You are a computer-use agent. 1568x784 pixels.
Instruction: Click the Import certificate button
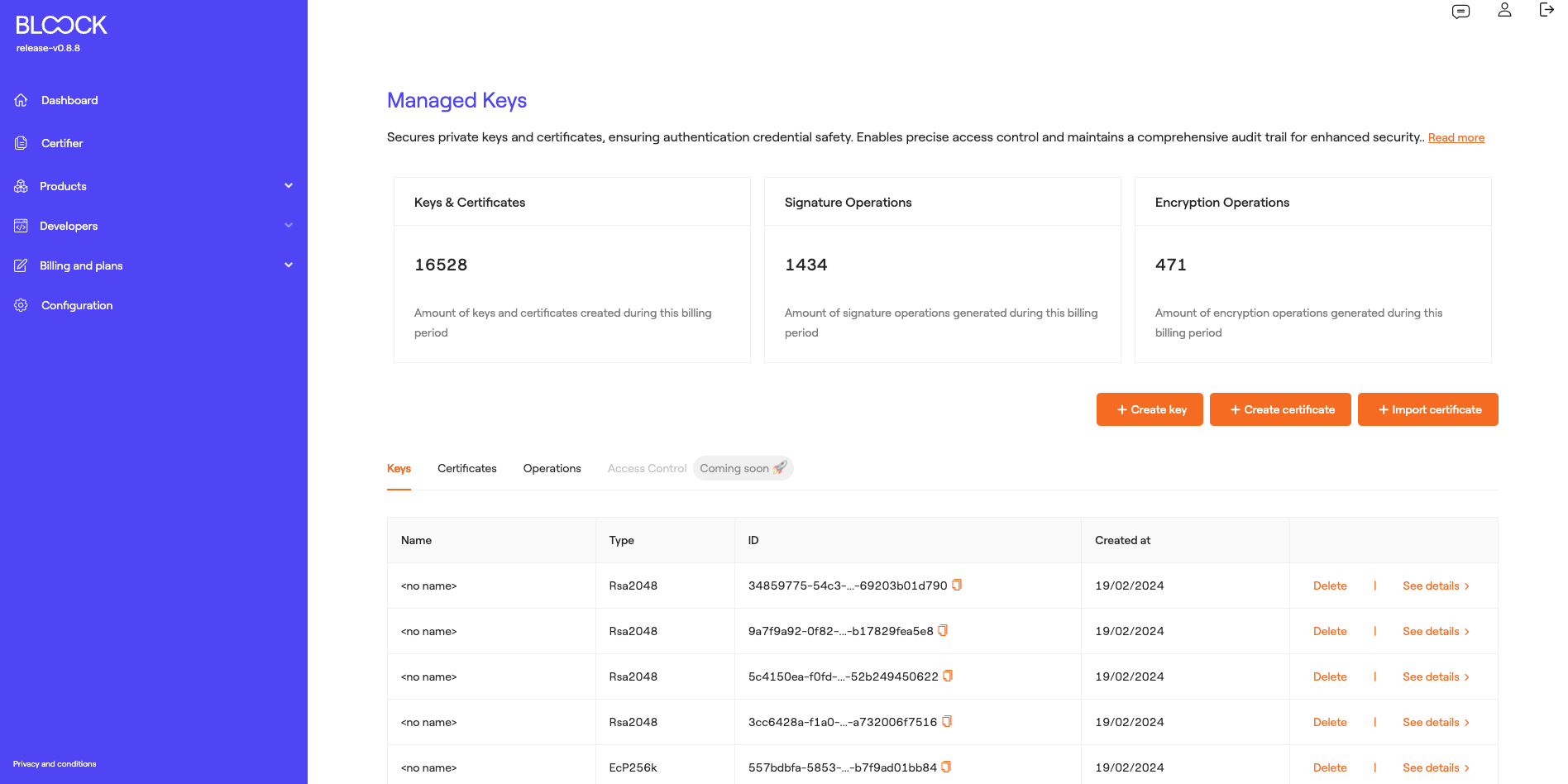tap(1428, 409)
